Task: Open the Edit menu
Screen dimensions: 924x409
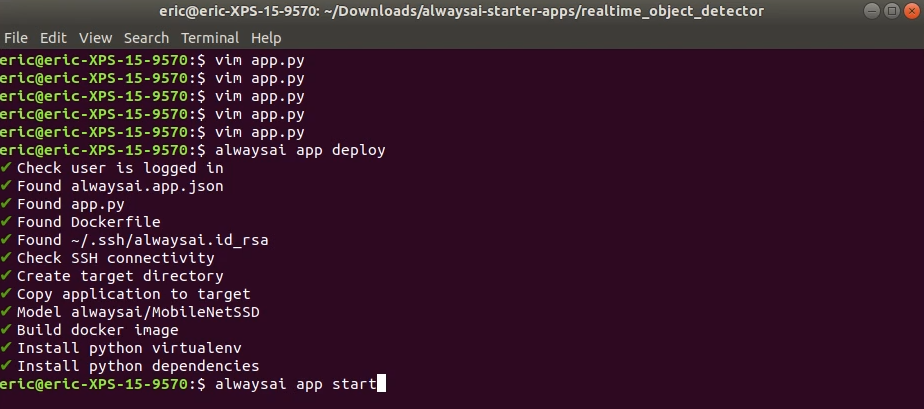Action: pos(53,38)
